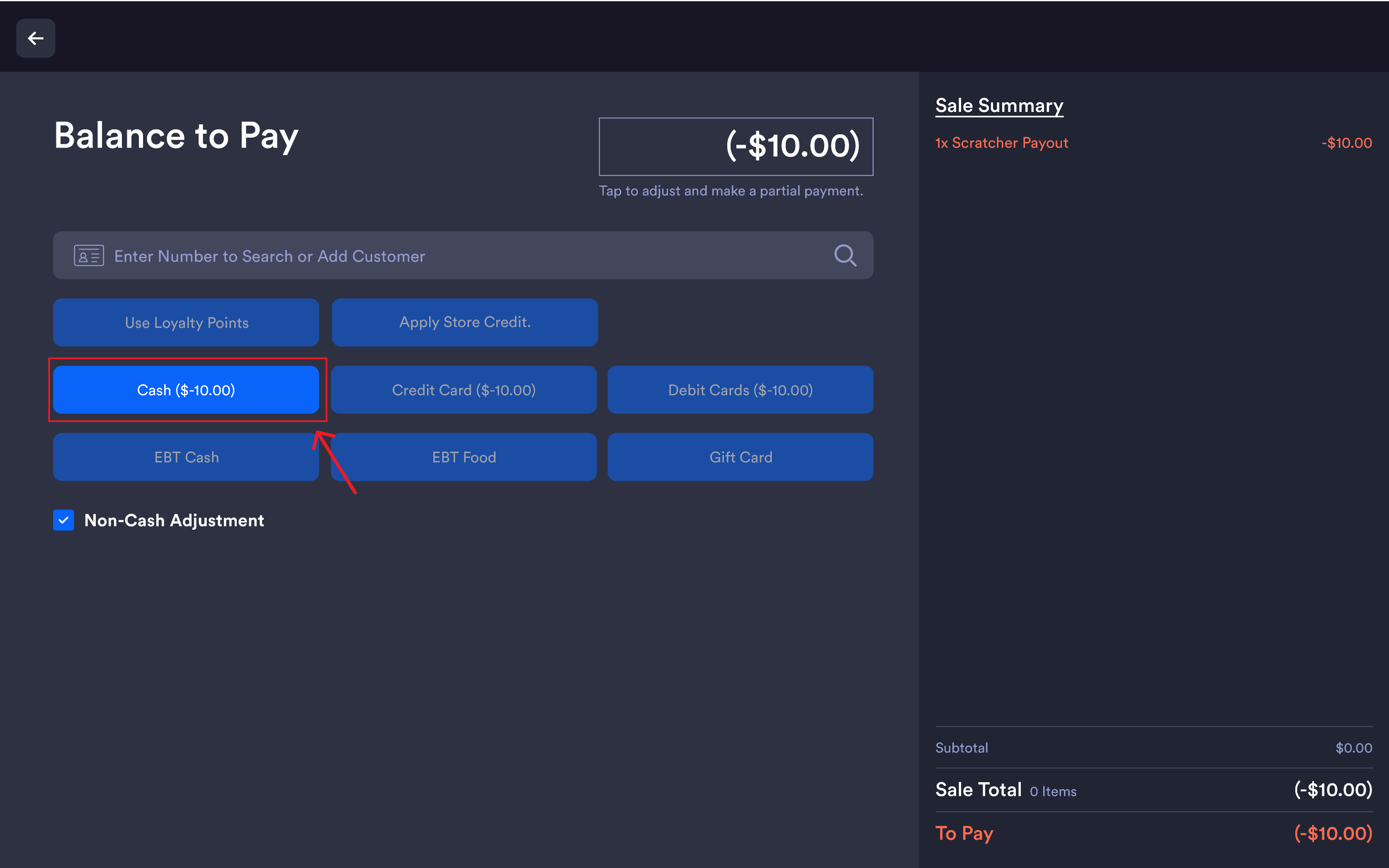Go back using the arrow button
Screen dimensions: 1389x868
[x=36, y=39]
